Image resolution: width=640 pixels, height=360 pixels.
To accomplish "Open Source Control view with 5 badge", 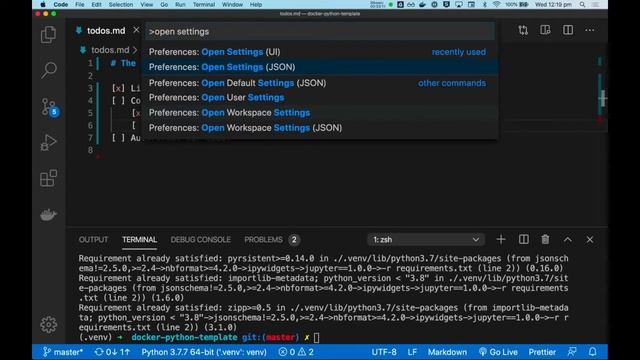I will [x=49, y=107].
